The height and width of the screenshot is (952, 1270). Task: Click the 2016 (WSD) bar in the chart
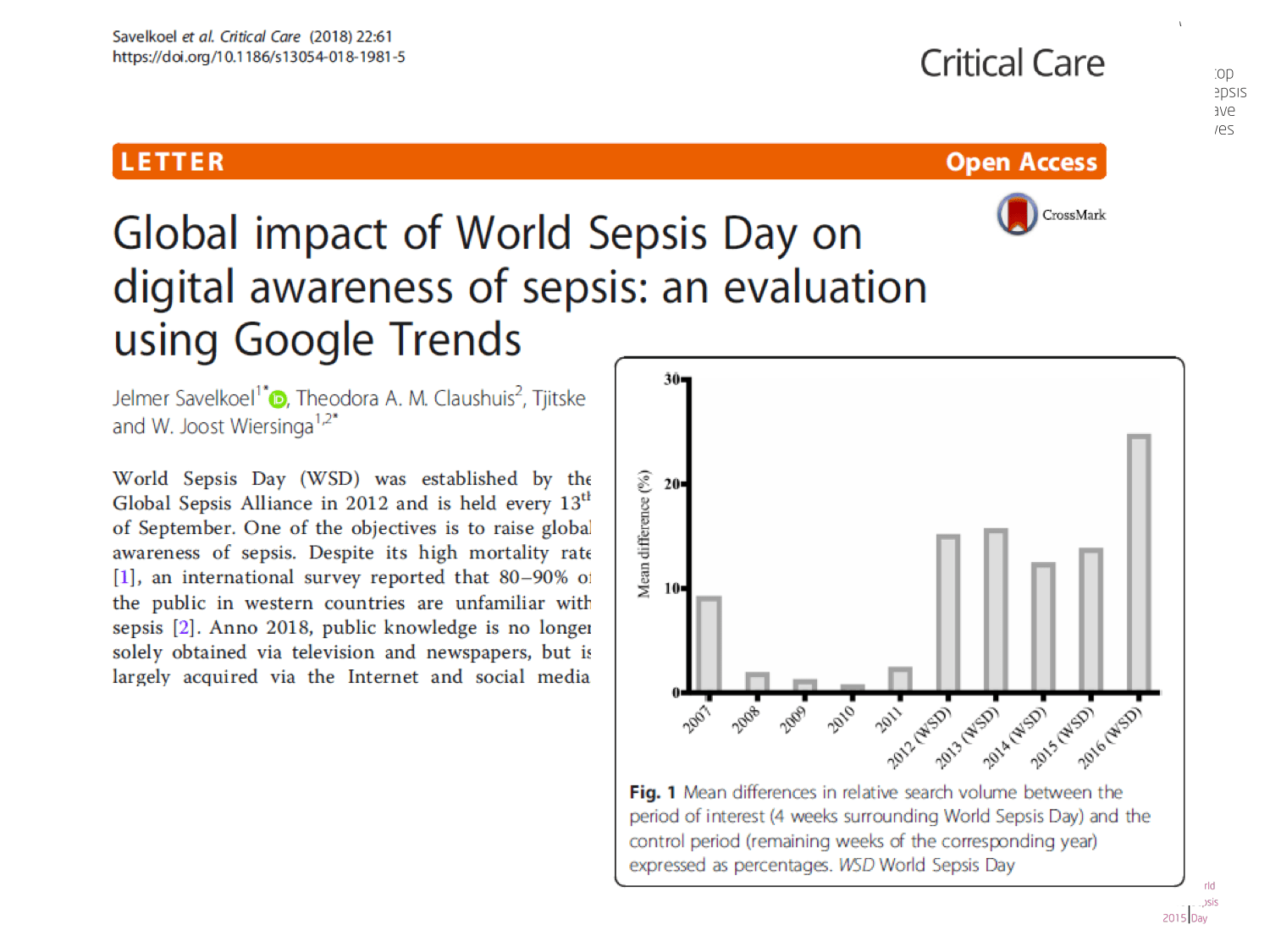point(1139,563)
